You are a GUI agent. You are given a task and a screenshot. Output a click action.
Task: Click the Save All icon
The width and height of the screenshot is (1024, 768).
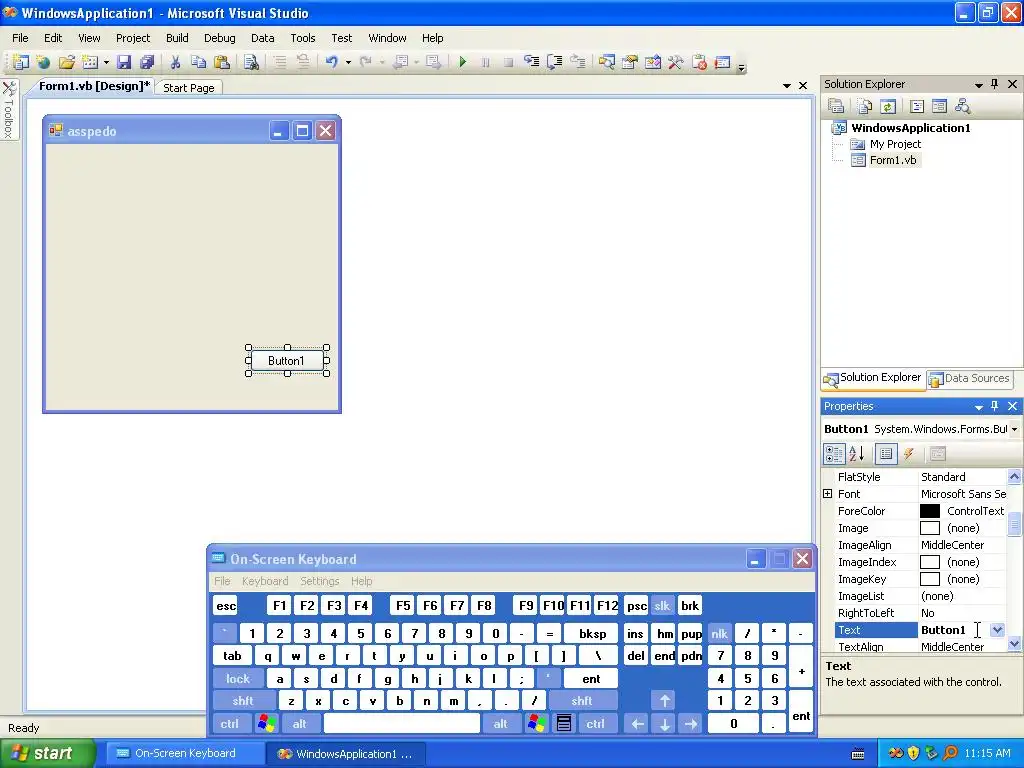(148, 62)
